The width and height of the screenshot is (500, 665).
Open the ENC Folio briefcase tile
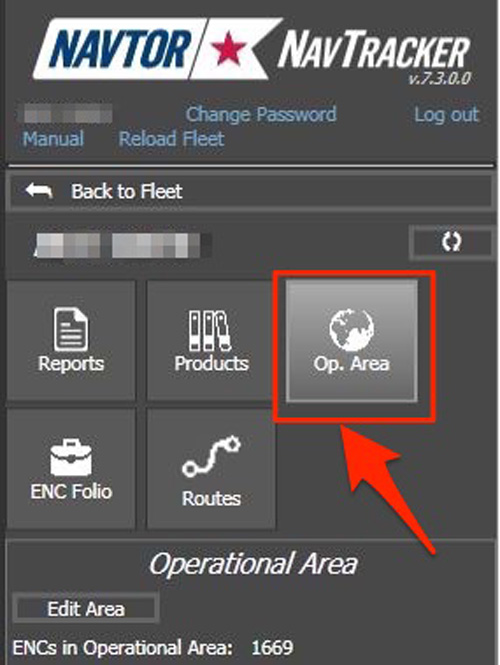pyautogui.click(x=71, y=469)
